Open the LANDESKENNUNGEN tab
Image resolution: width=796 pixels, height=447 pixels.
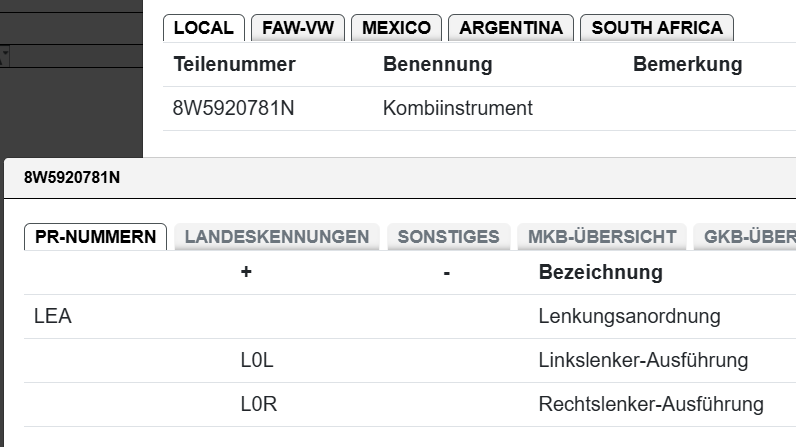coord(277,237)
